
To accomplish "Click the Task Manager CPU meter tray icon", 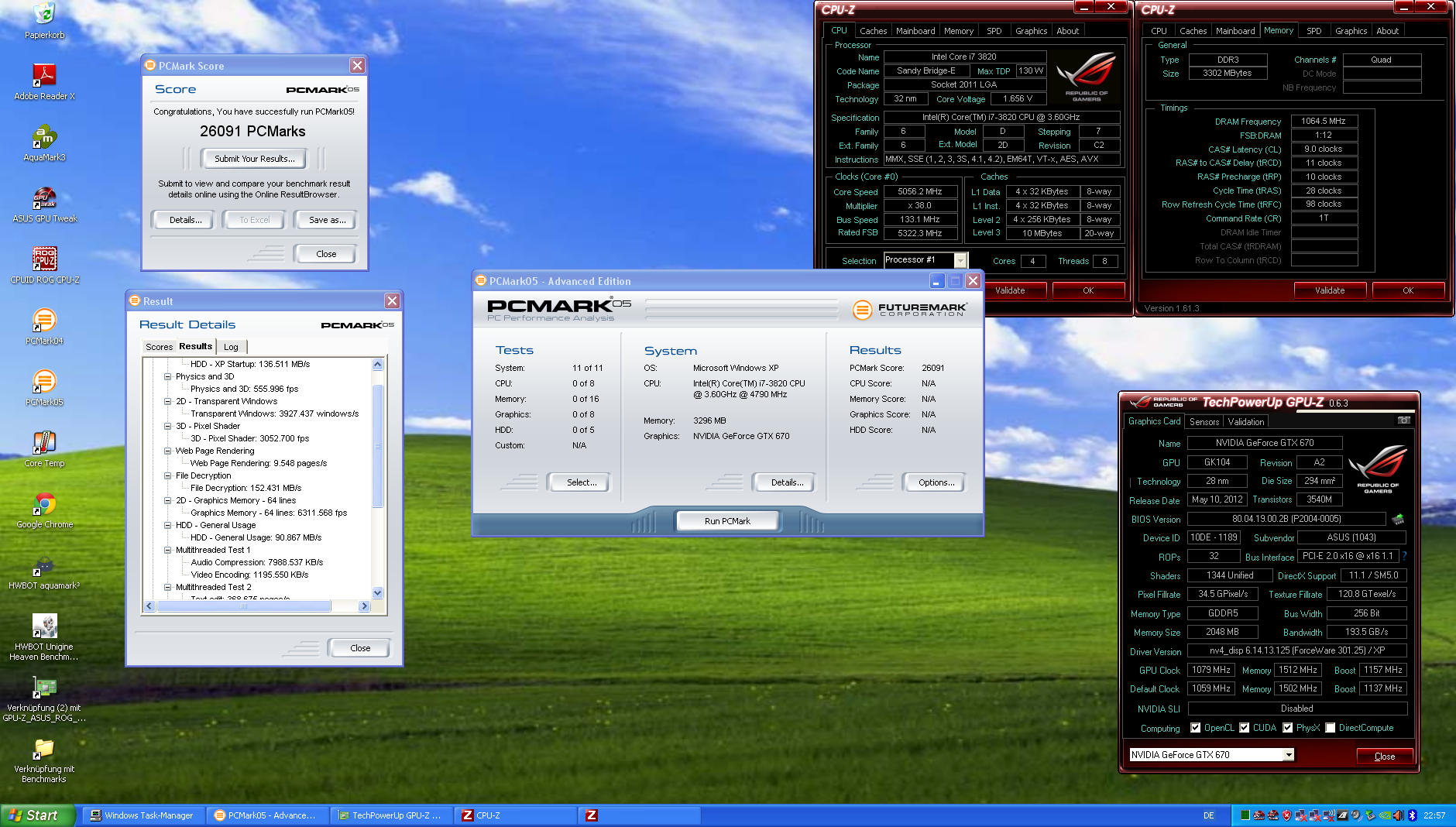I will [x=1245, y=815].
